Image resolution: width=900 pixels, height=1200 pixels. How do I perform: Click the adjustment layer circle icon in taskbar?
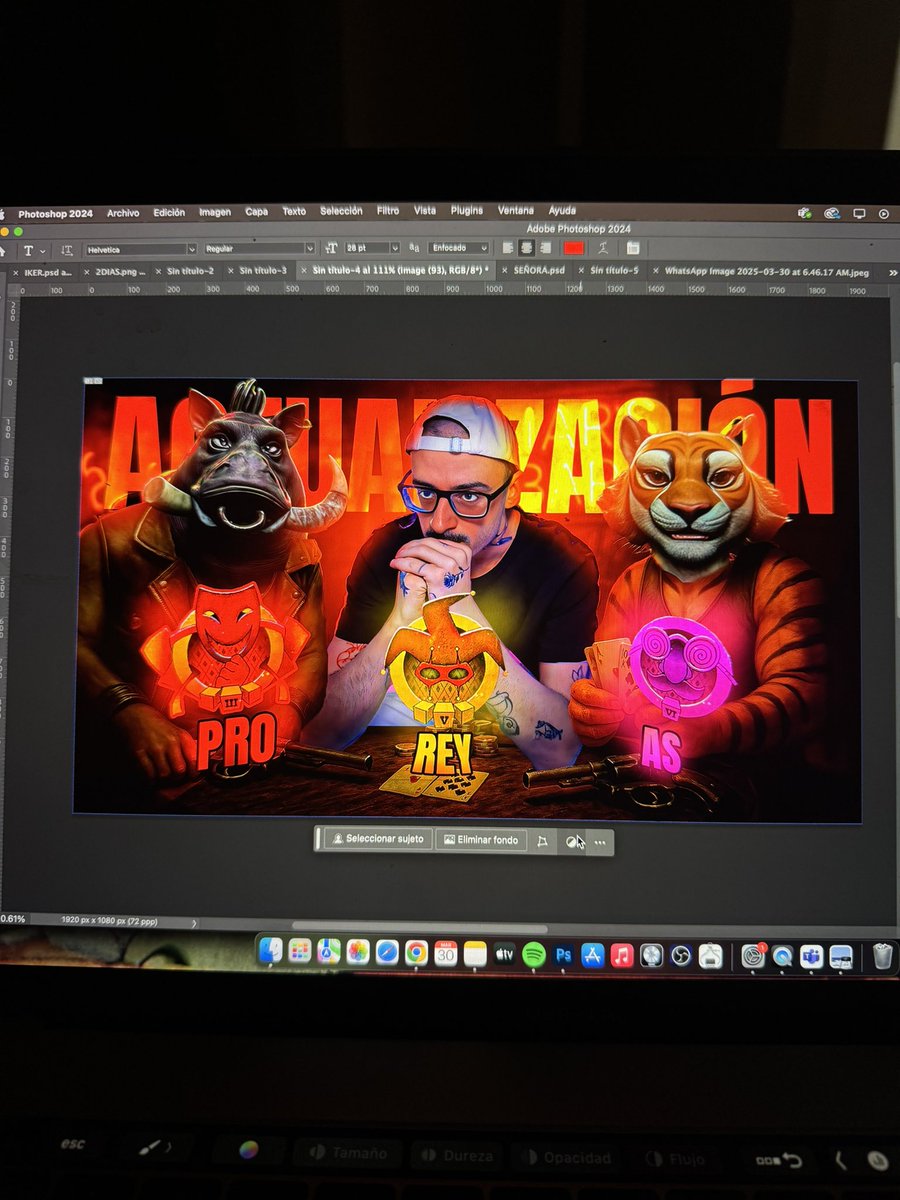[572, 842]
